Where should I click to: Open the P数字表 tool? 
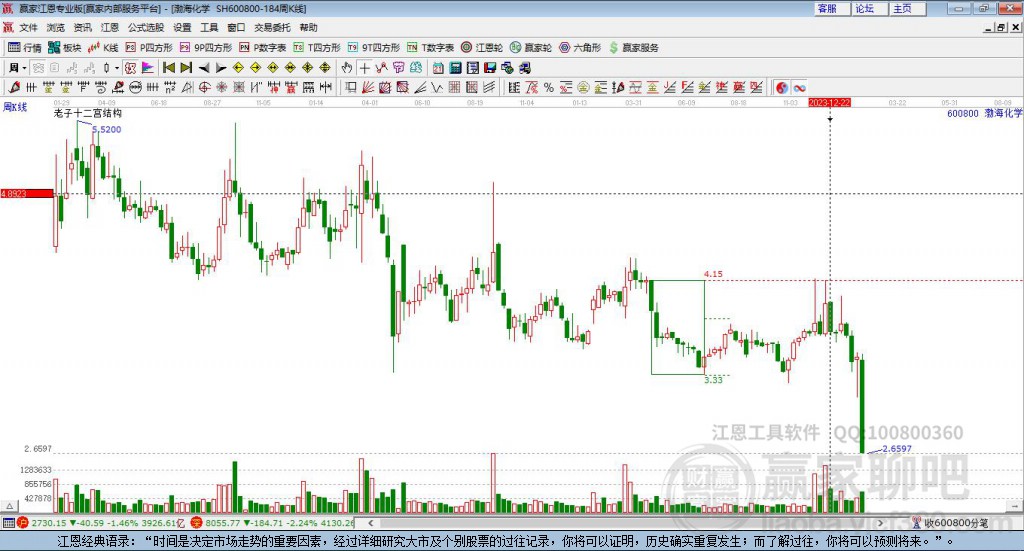click(x=263, y=48)
